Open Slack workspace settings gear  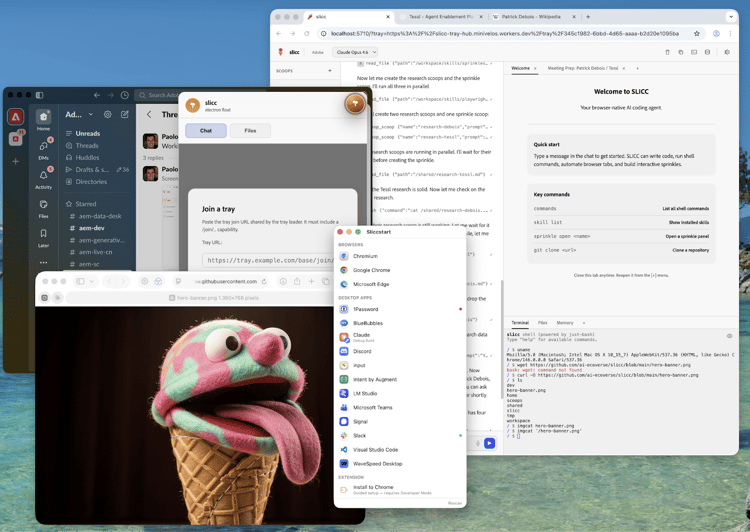click(x=108, y=115)
